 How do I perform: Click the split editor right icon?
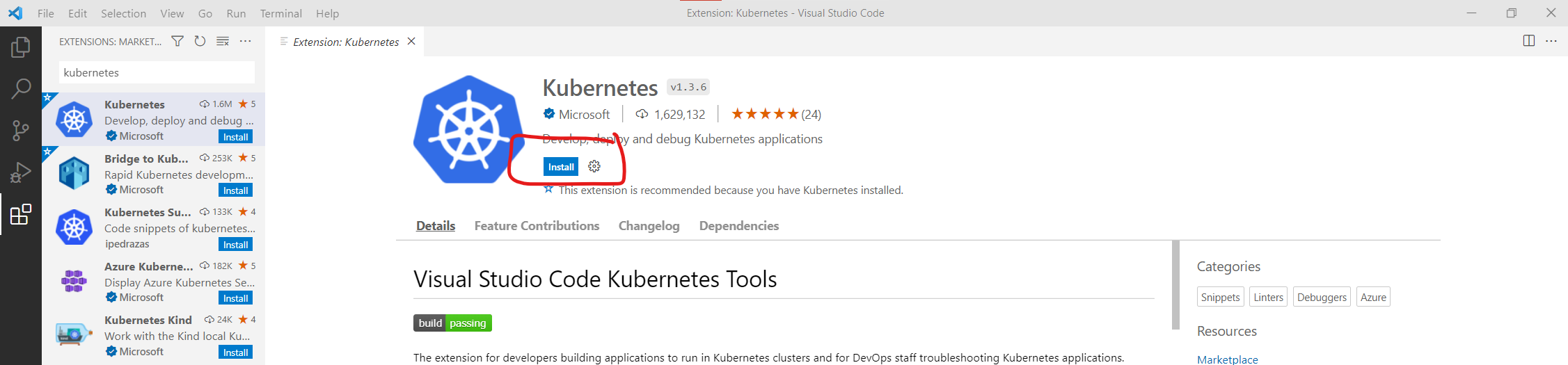tap(1528, 41)
